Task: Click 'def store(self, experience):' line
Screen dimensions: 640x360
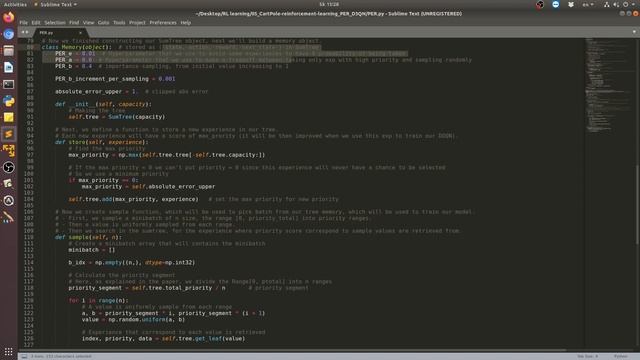Action: (x=102, y=142)
